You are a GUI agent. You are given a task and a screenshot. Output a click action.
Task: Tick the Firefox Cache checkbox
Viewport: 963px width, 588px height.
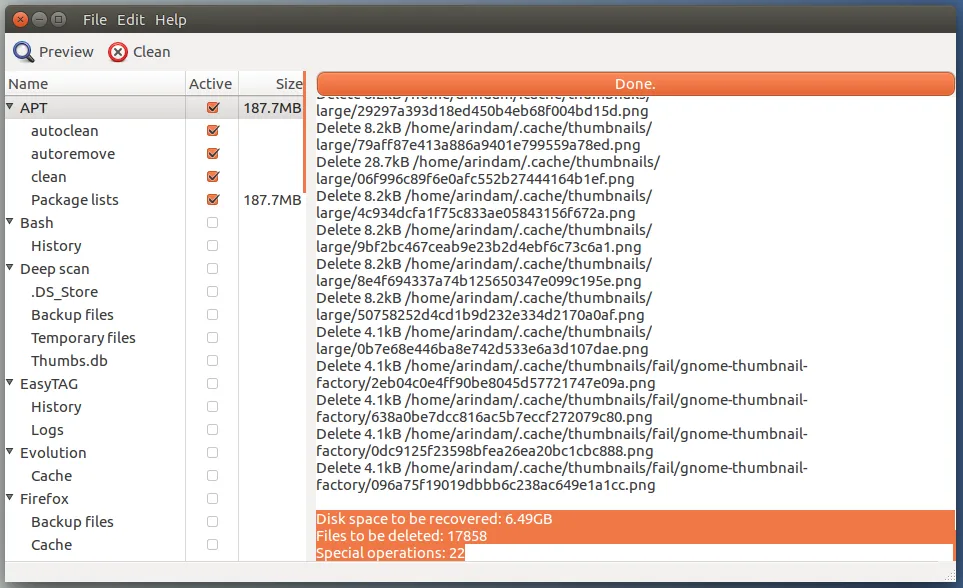(212, 545)
